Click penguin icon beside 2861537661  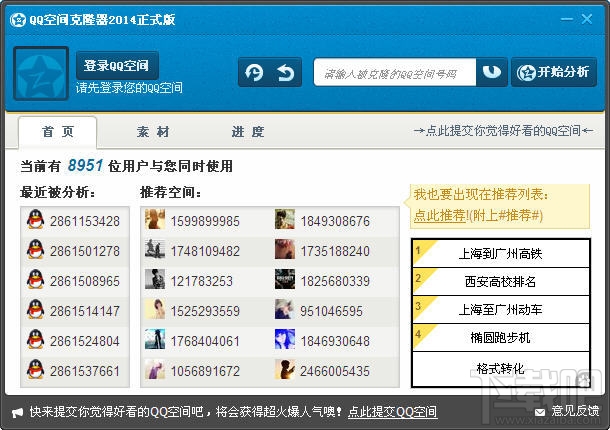[x=35, y=369]
